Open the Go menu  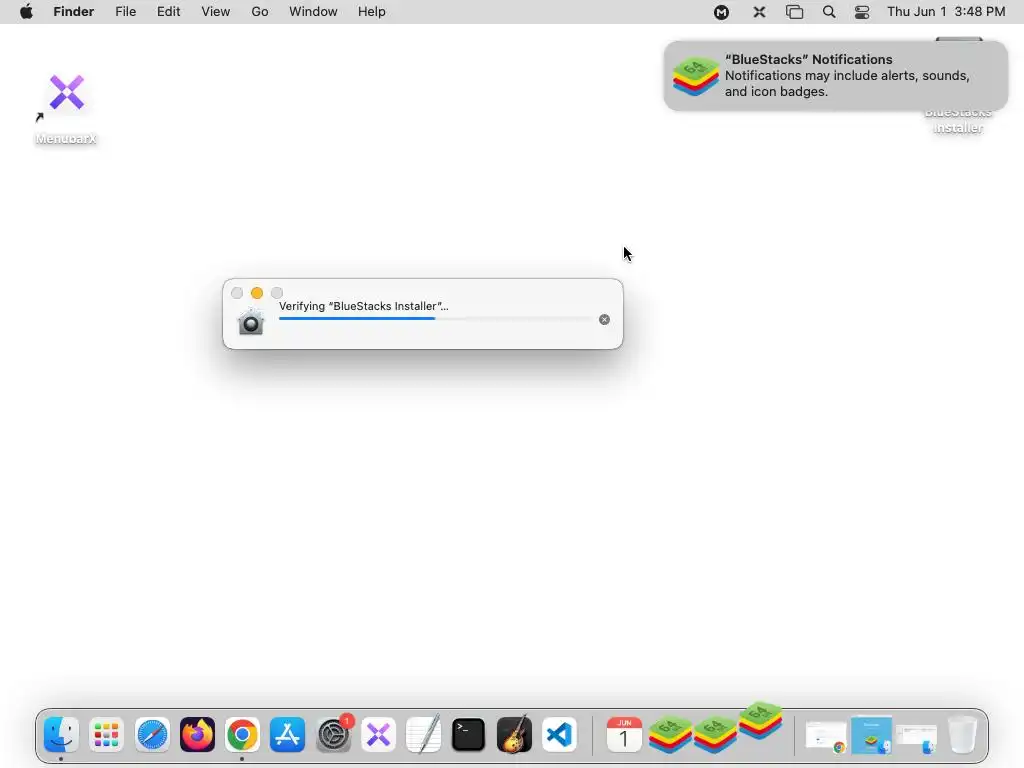260,12
